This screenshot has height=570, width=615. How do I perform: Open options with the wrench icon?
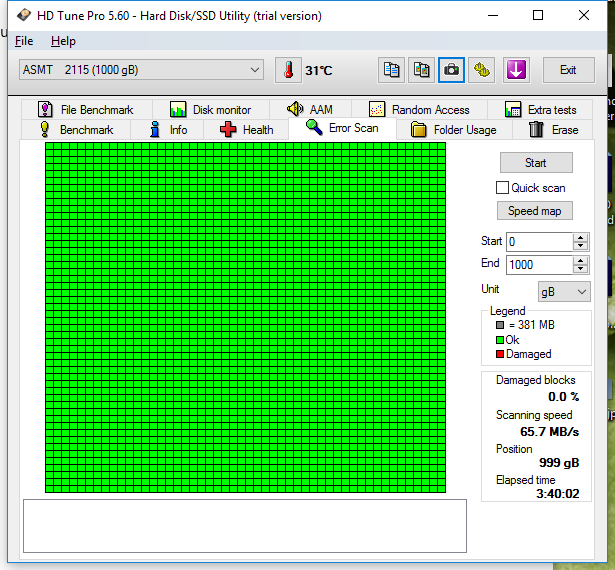tap(483, 70)
